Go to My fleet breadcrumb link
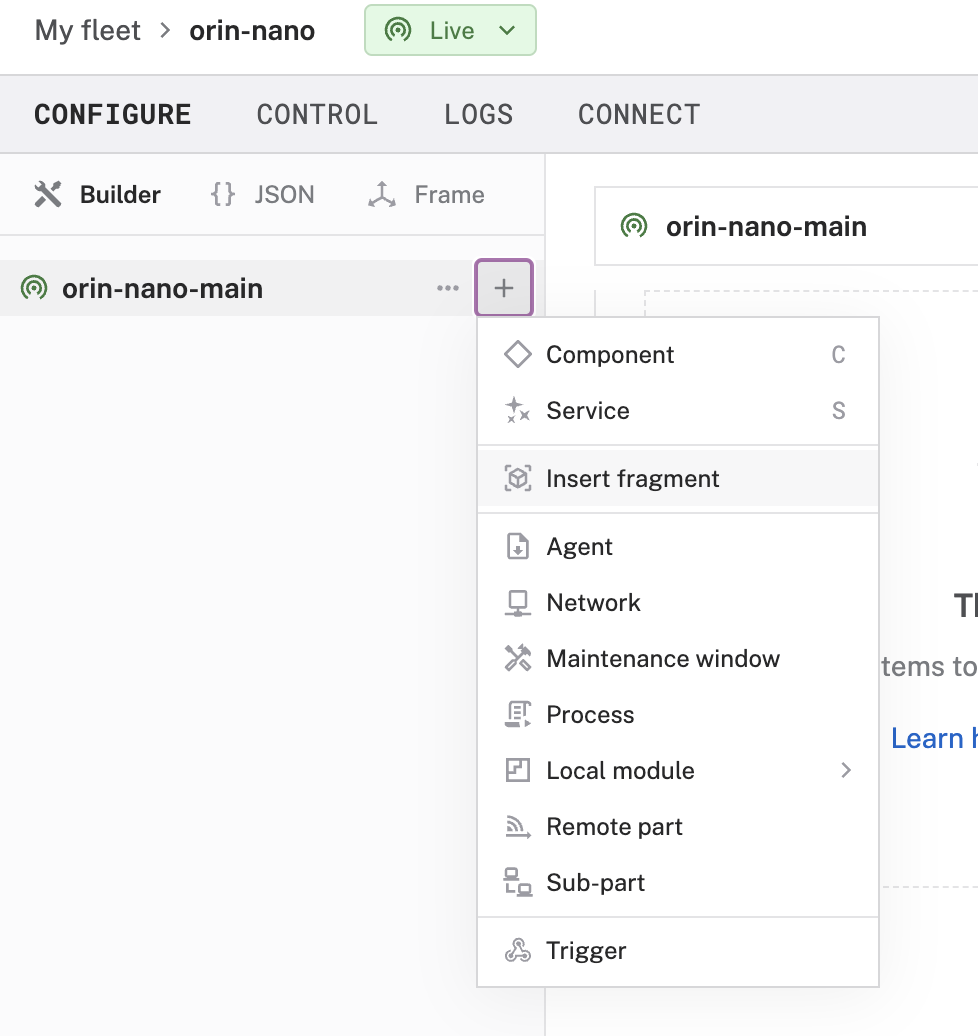Image resolution: width=978 pixels, height=1036 pixels. point(88,31)
